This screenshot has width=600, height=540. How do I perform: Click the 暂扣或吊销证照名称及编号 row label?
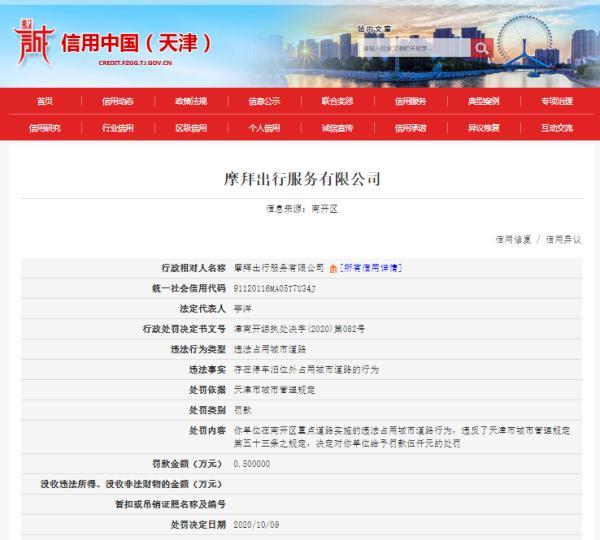pos(170,504)
